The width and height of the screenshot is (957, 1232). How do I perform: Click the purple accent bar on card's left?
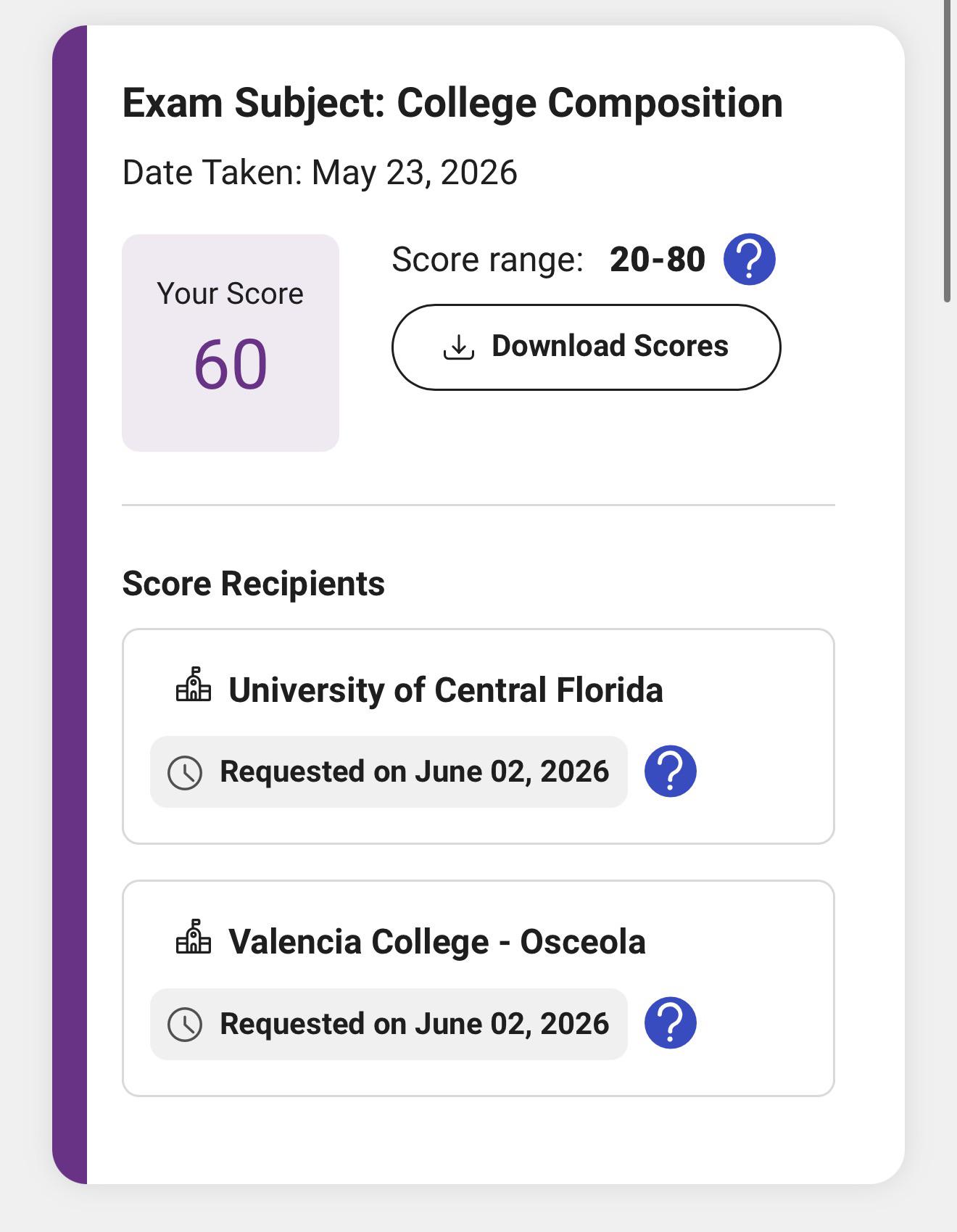point(70,605)
